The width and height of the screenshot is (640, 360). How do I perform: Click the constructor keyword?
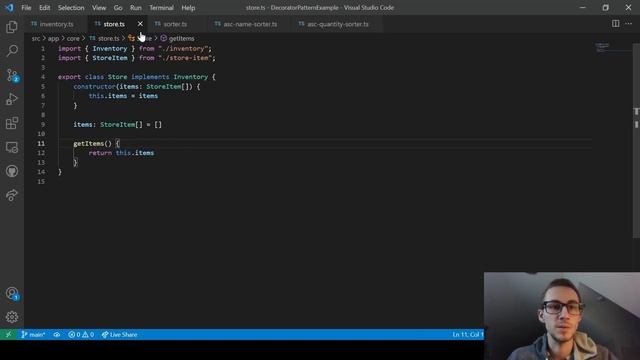pyautogui.click(x=94, y=87)
